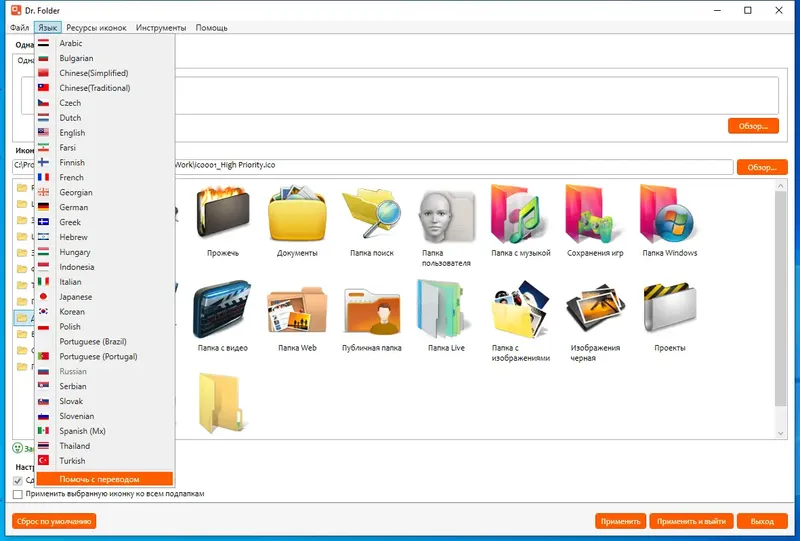Choose Chinese(Traditional) in language list

pos(105,88)
